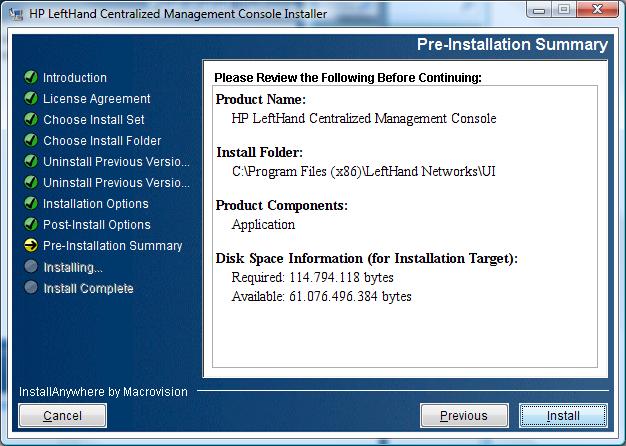Select the Installing... step label
Viewport: 626px width, 446px height.
tap(73, 267)
